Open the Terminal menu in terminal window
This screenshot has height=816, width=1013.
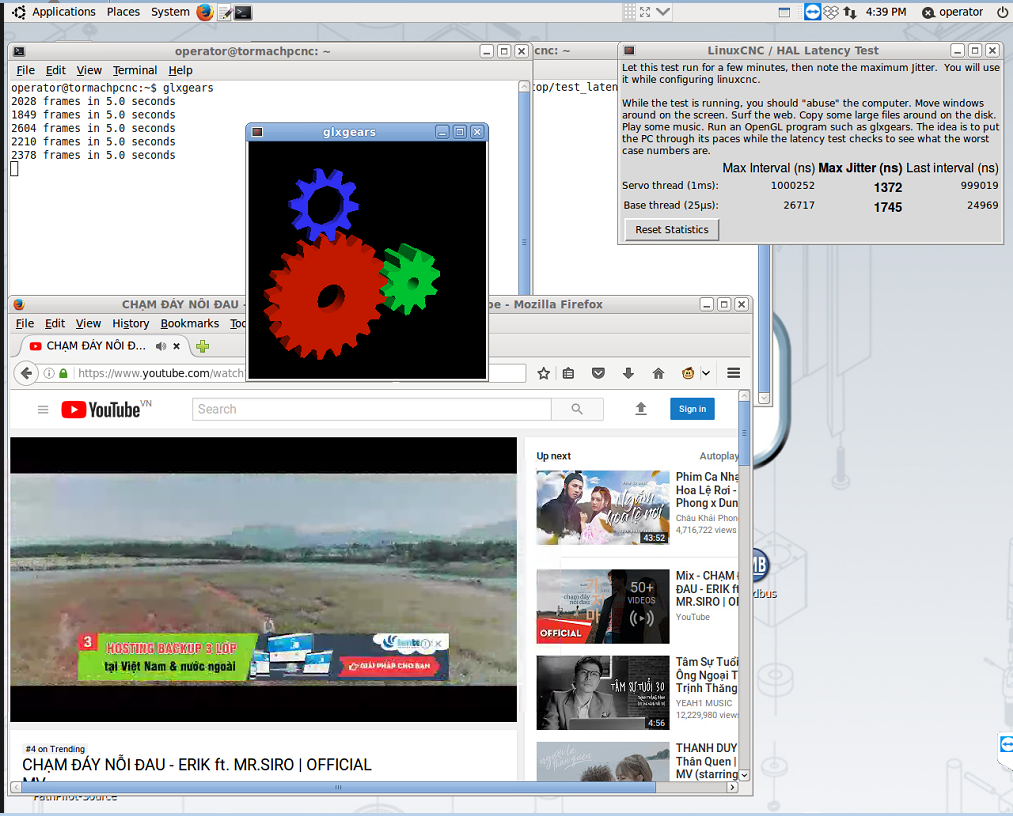tap(135, 70)
